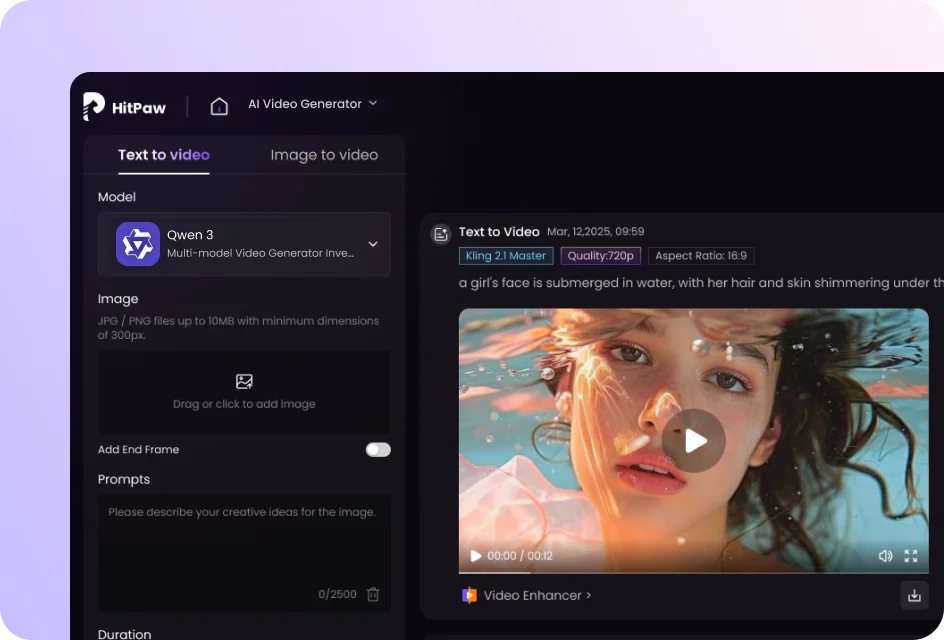944x640 pixels.
Task: Click the Qwen 3 model icon
Action: (138, 244)
